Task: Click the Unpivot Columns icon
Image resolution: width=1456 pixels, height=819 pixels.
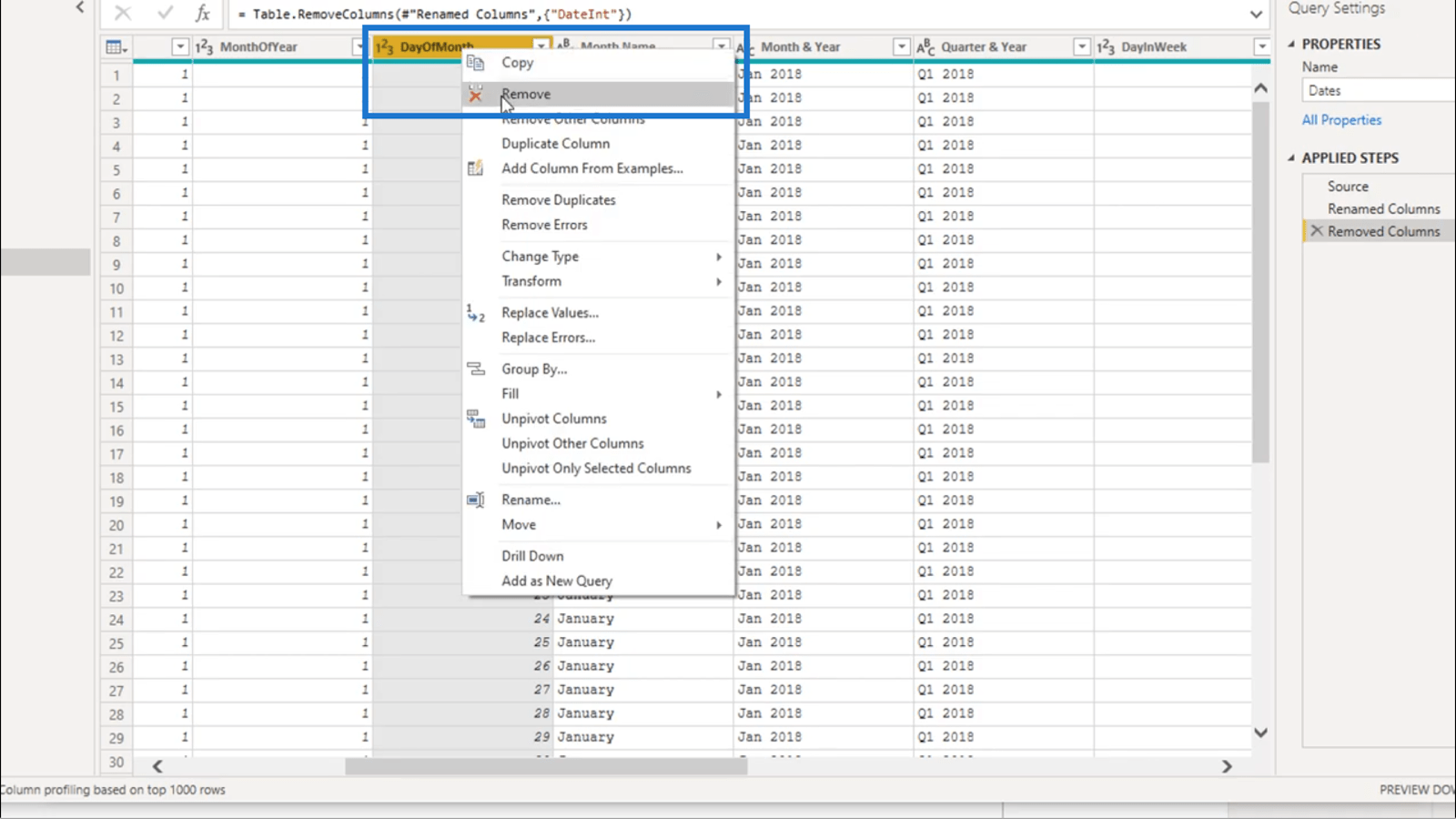Action: [x=475, y=419]
